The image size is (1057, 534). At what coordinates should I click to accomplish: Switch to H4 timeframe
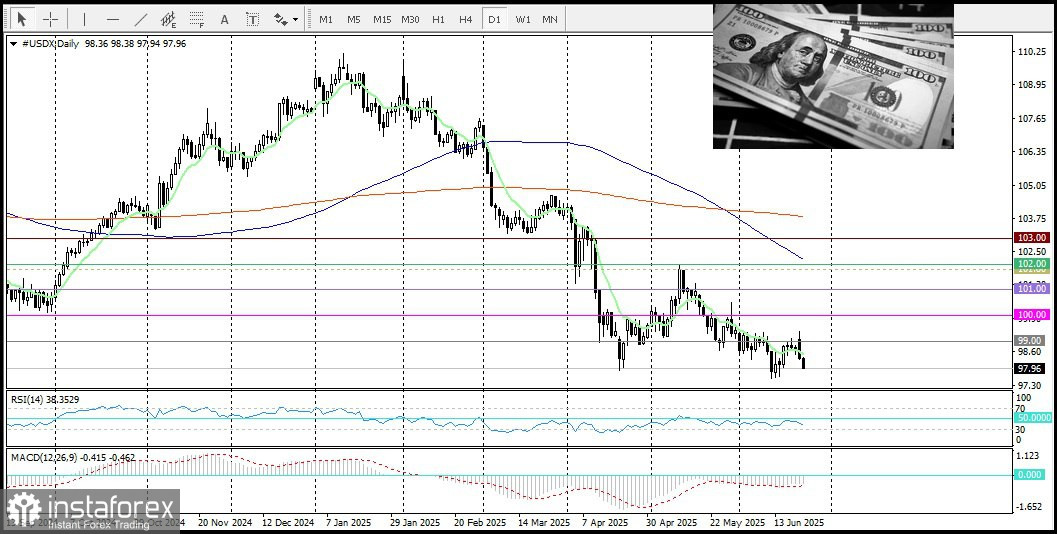pyautogui.click(x=466, y=20)
